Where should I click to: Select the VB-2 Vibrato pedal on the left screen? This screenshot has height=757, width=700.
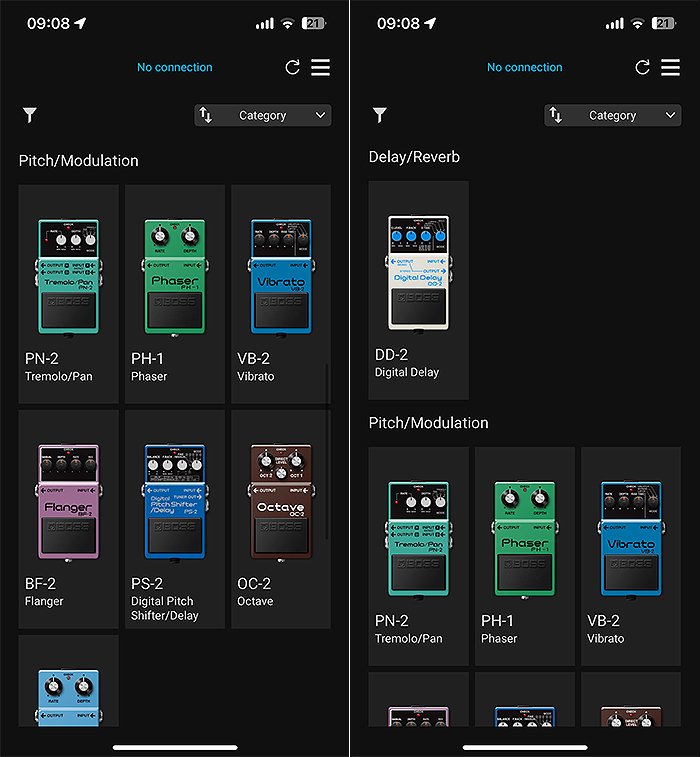281,294
